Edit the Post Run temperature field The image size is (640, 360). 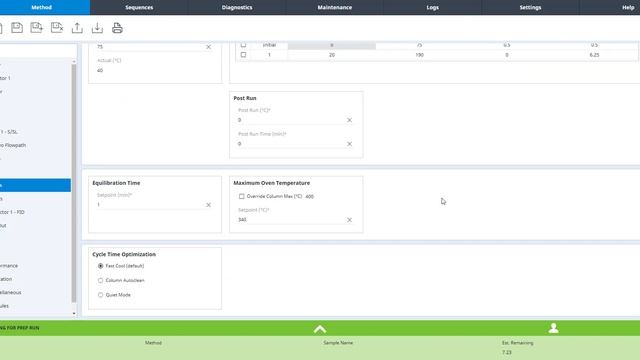(291, 120)
